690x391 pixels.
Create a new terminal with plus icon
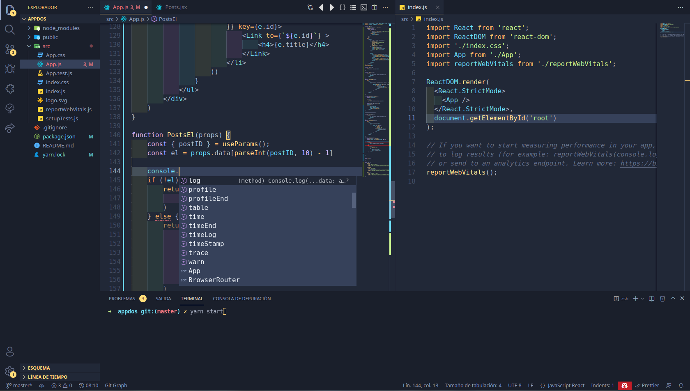(635, 299)
